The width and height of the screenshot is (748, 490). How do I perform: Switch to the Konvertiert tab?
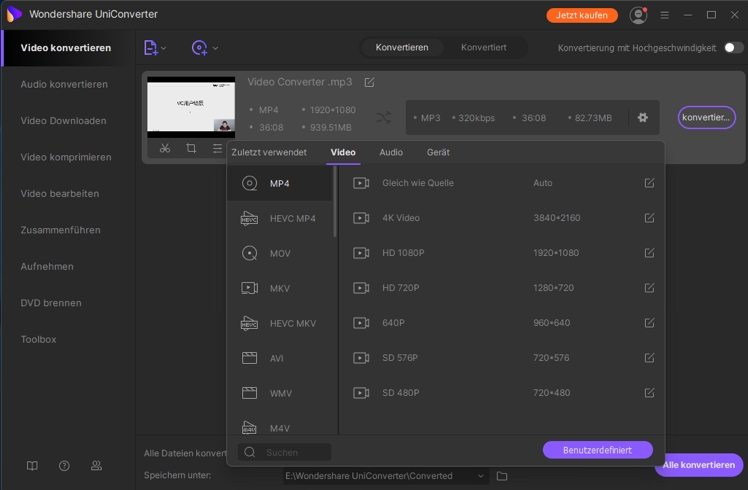pos(483,47)
